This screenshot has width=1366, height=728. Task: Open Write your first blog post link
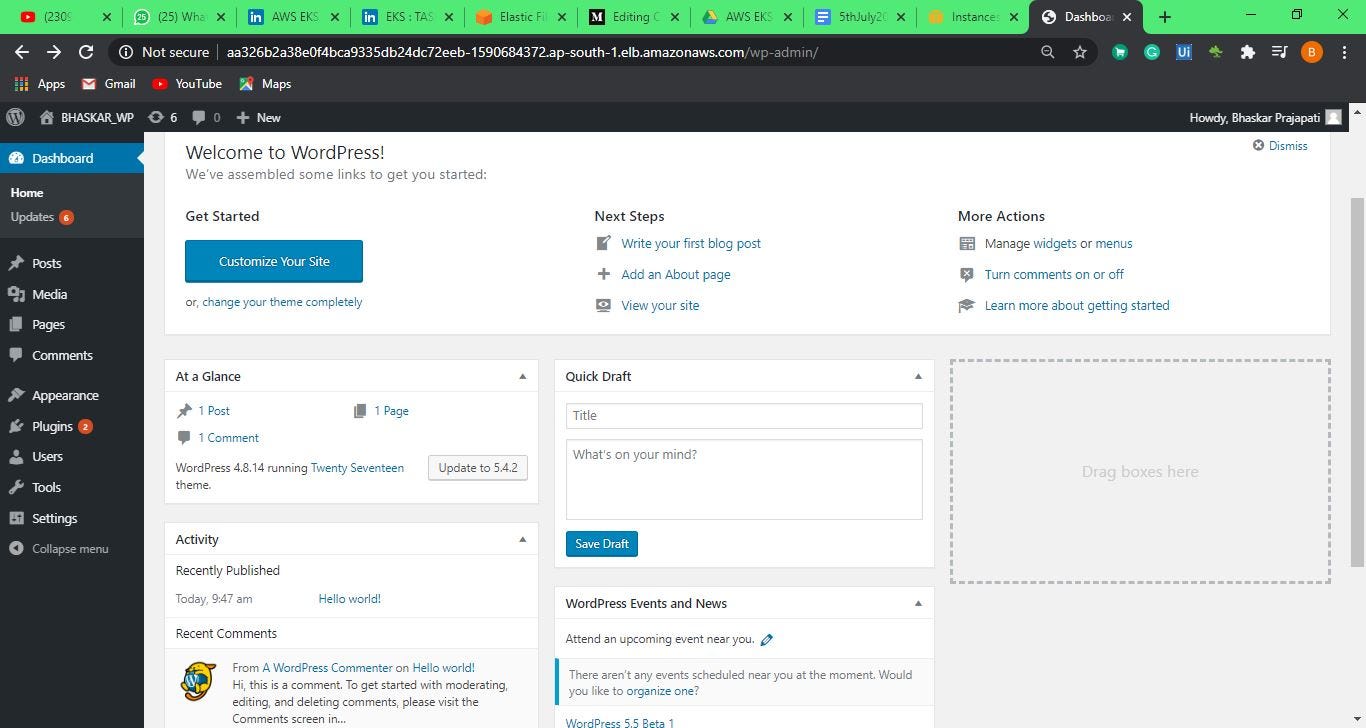click(691, 243)
